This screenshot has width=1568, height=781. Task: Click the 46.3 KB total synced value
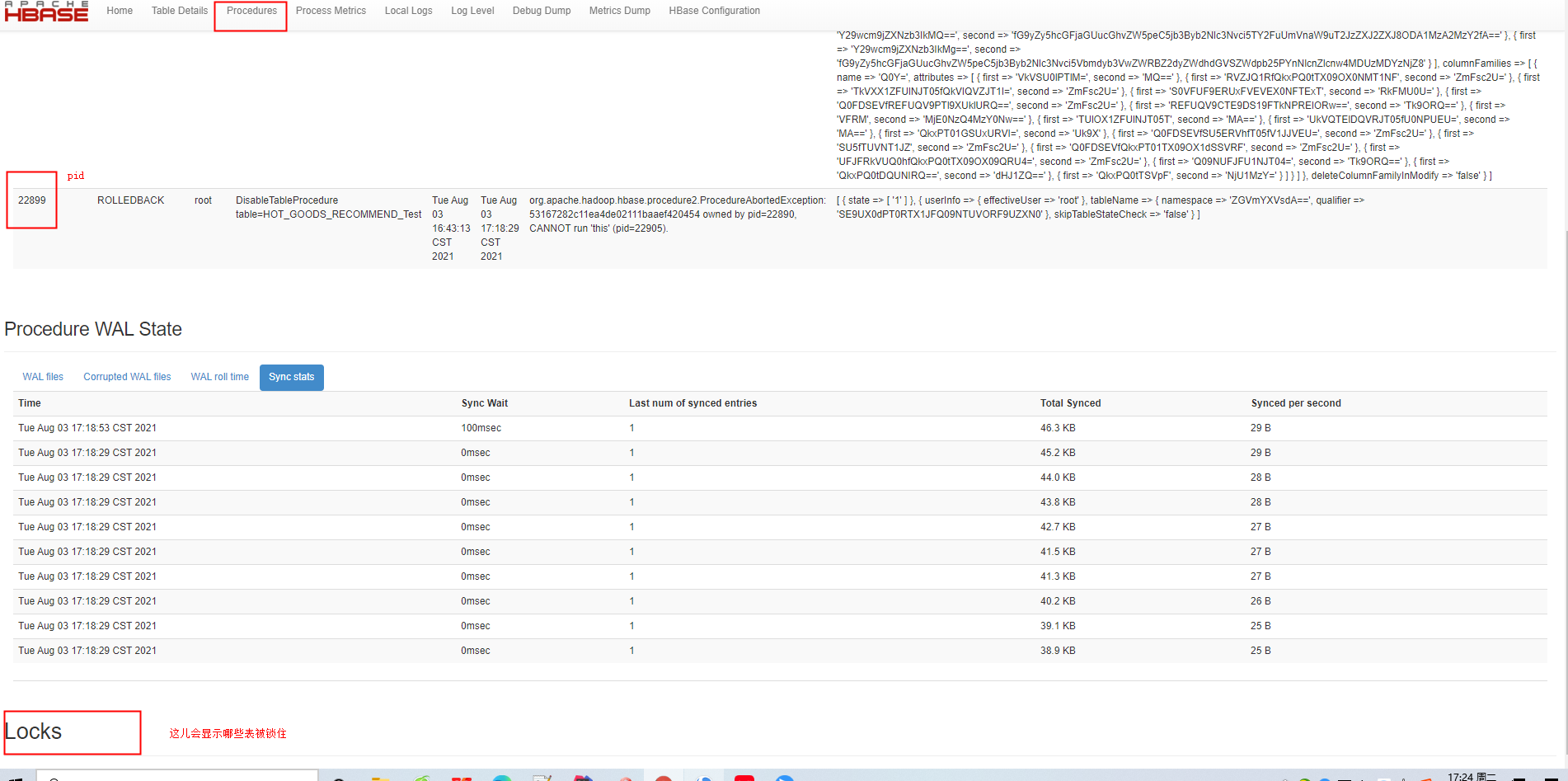pyautogui.click(x=1058, y=428)
